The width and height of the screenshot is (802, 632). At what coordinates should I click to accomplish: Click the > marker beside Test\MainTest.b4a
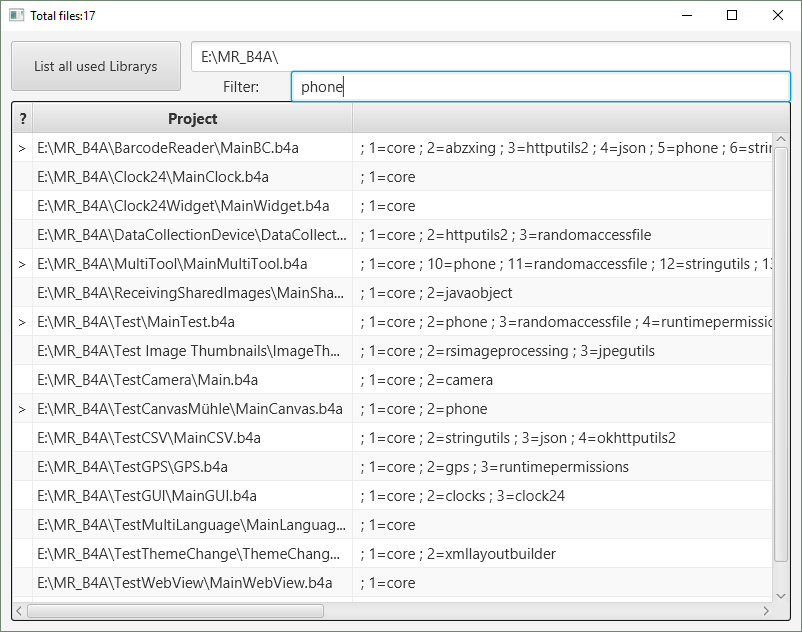(x=22, y=322)
